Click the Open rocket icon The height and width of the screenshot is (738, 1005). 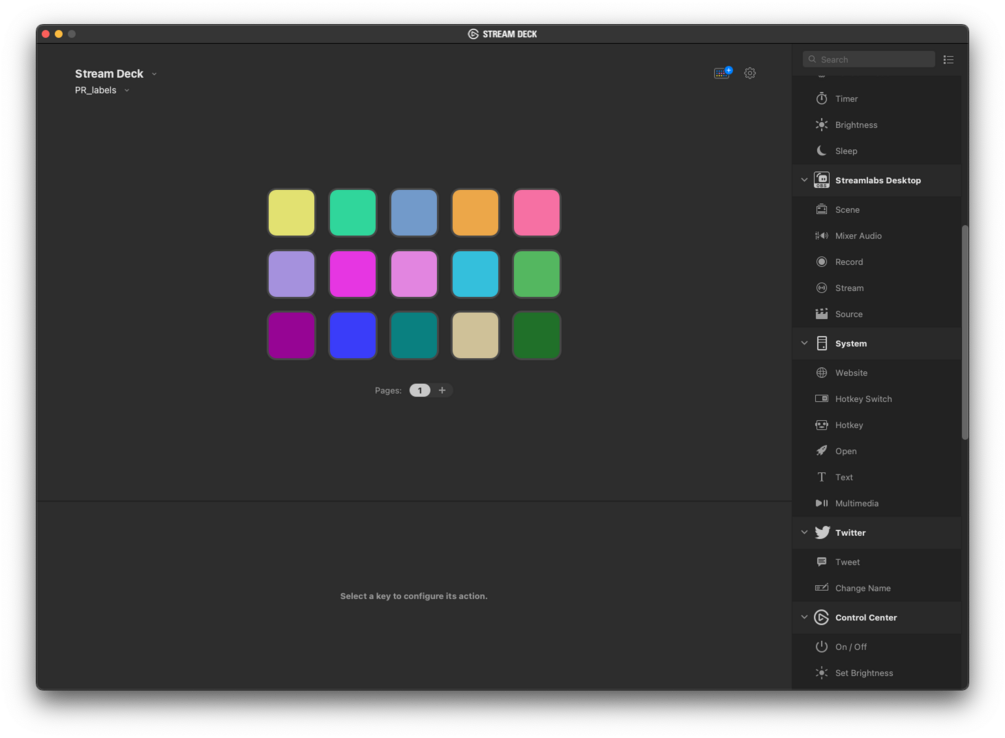pyautogui.click(x=821, y=451)
